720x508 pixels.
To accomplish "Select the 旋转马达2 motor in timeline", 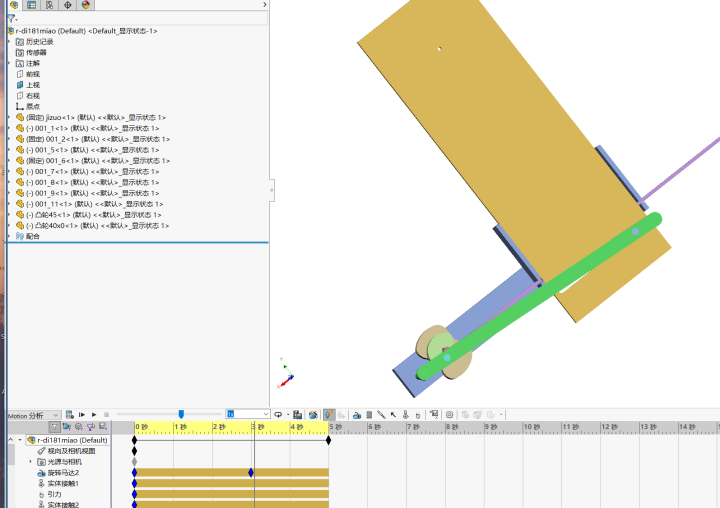I will pyautogui.click(x=63, y=472).
